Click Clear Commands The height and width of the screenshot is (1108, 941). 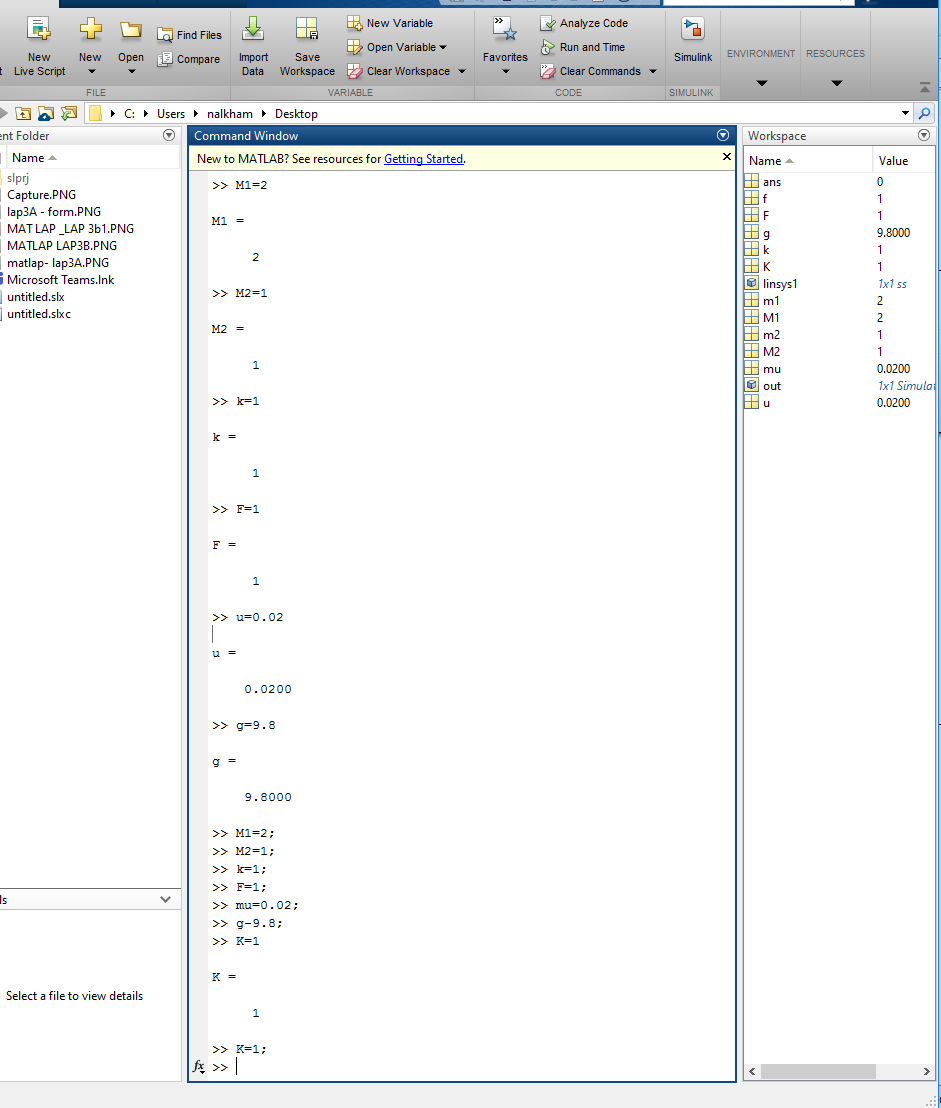click(x=591, y=71)
